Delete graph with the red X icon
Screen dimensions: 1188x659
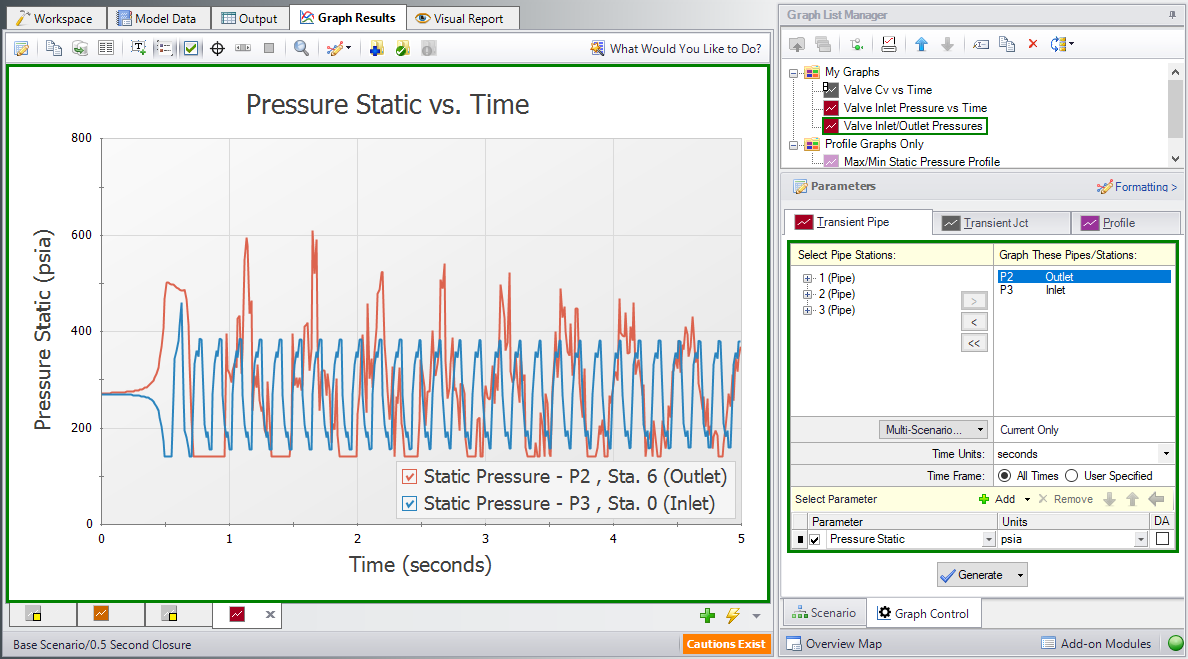1033,44
